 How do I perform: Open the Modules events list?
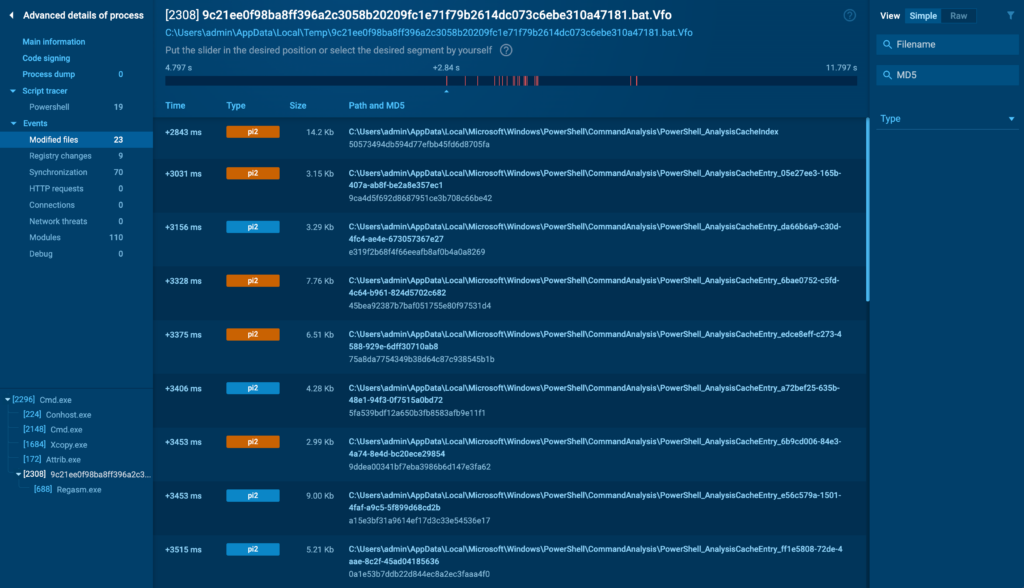coord(45,237)
